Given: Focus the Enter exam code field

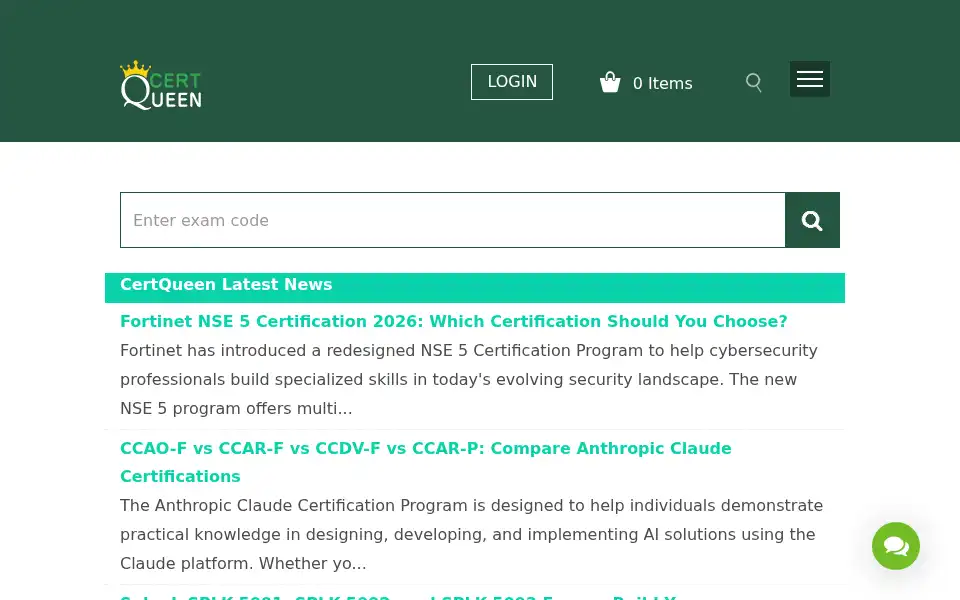Looking at the screenshot, I should (x=452, y=220).
